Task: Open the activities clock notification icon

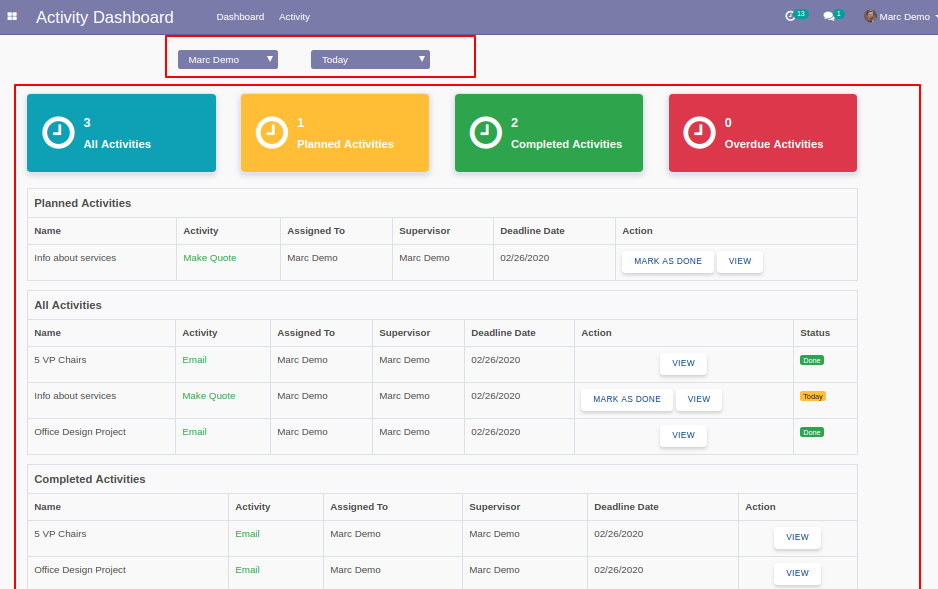Action: pos(790,16)
